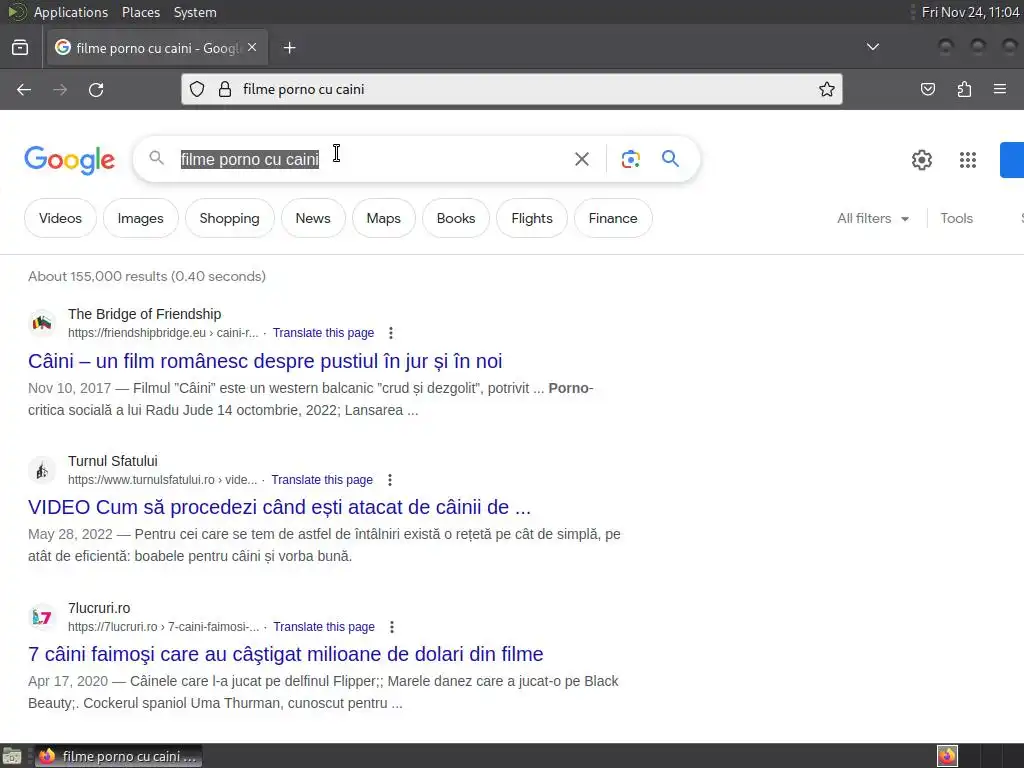
Task: Click the show desktop icon in bottom panel
Action: pos(12,756)
